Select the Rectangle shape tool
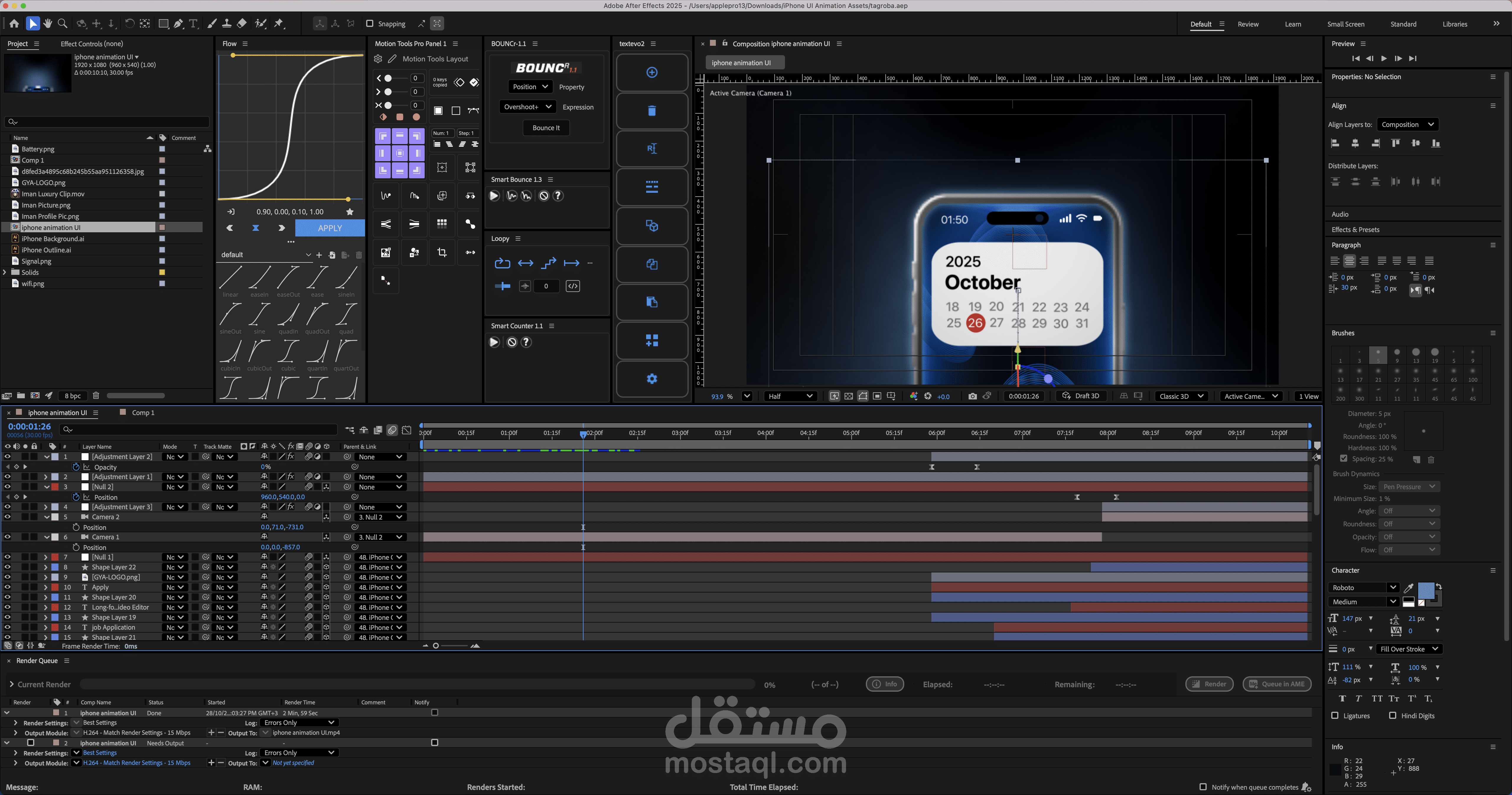 coord(164,23)
